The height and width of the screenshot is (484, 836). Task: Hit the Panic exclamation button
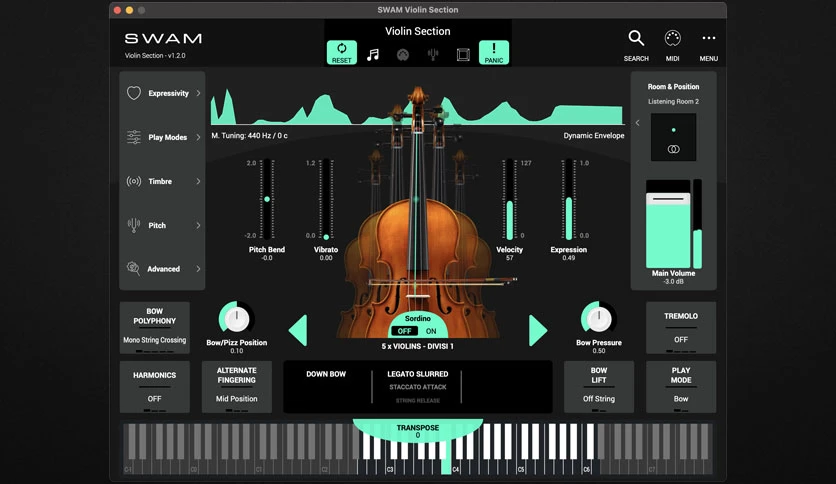point(494,53)
